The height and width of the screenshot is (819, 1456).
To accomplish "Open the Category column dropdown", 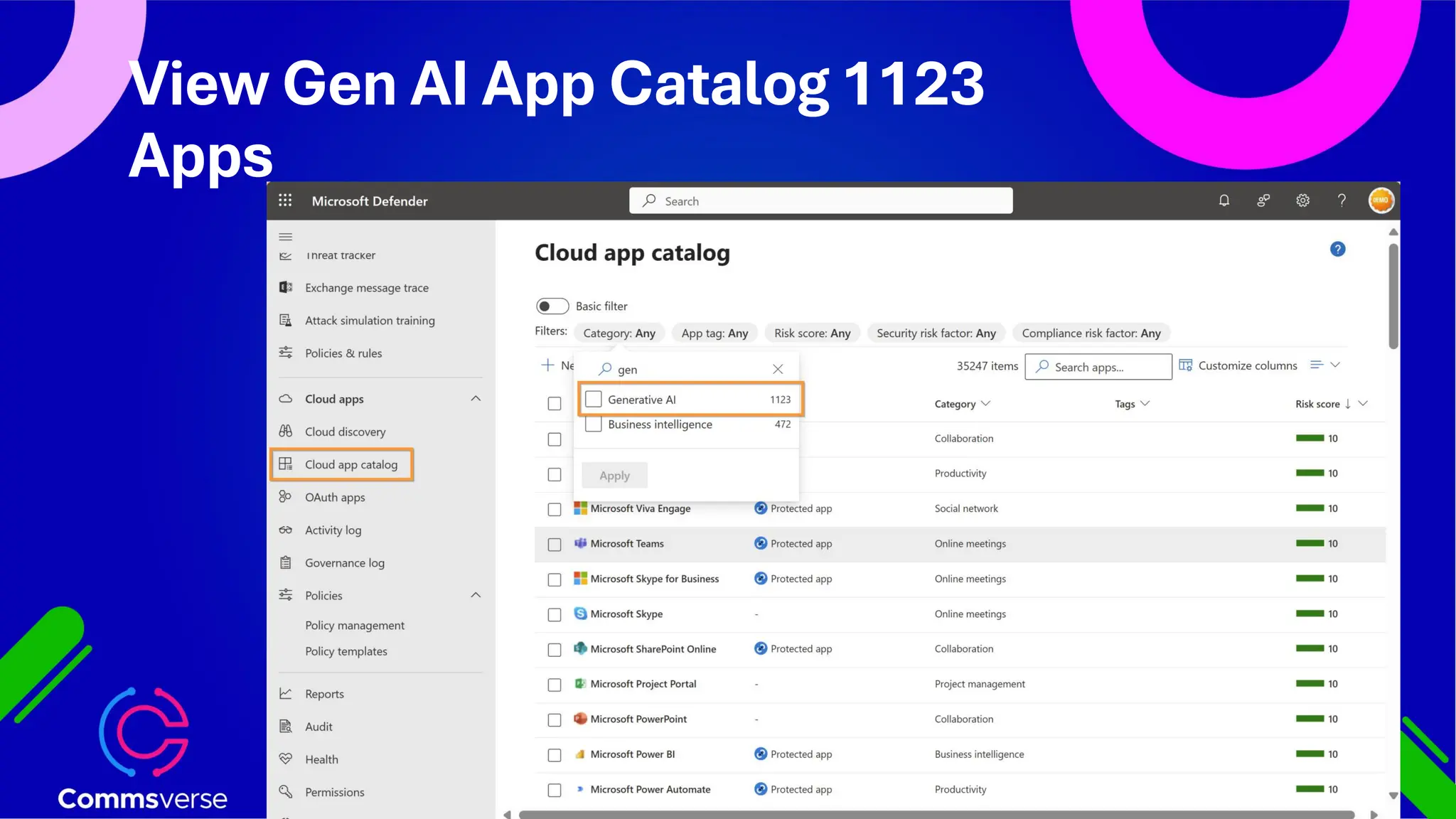I will (985, 404).
